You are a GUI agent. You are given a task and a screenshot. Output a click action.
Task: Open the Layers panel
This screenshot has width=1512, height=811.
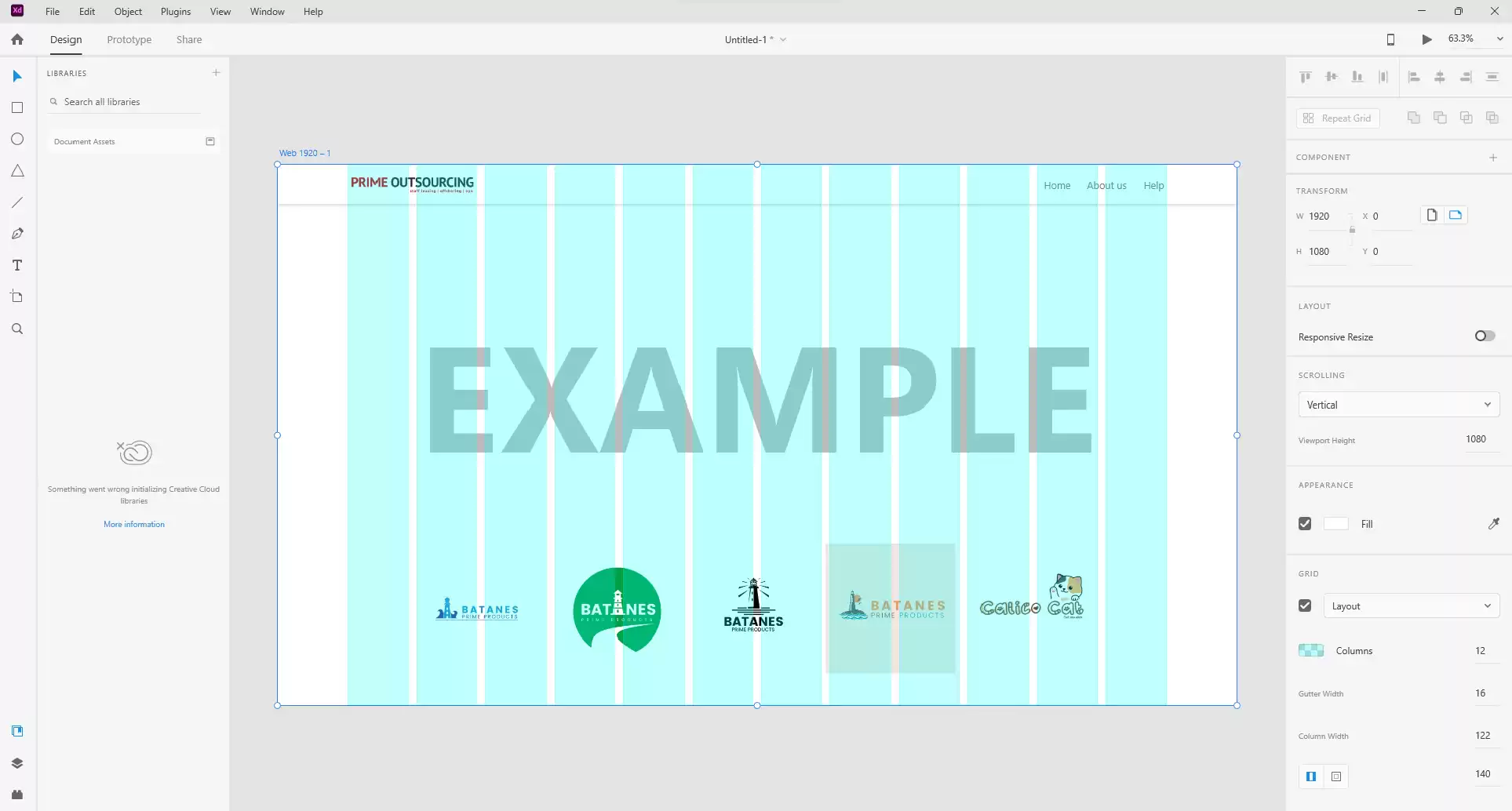pos(17,763)
